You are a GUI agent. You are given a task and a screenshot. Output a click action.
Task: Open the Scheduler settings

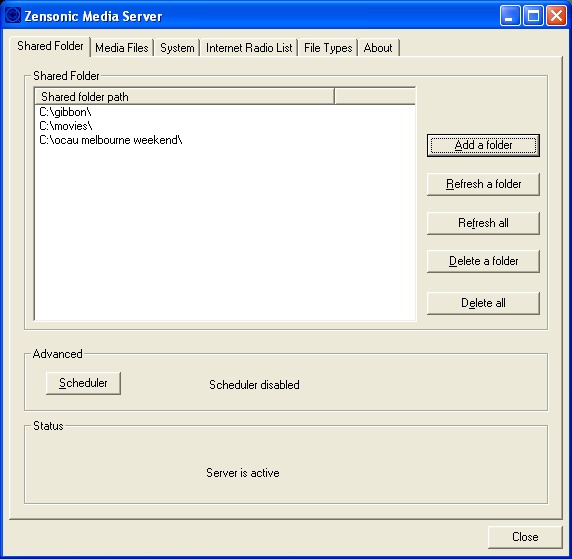(83, 383)
